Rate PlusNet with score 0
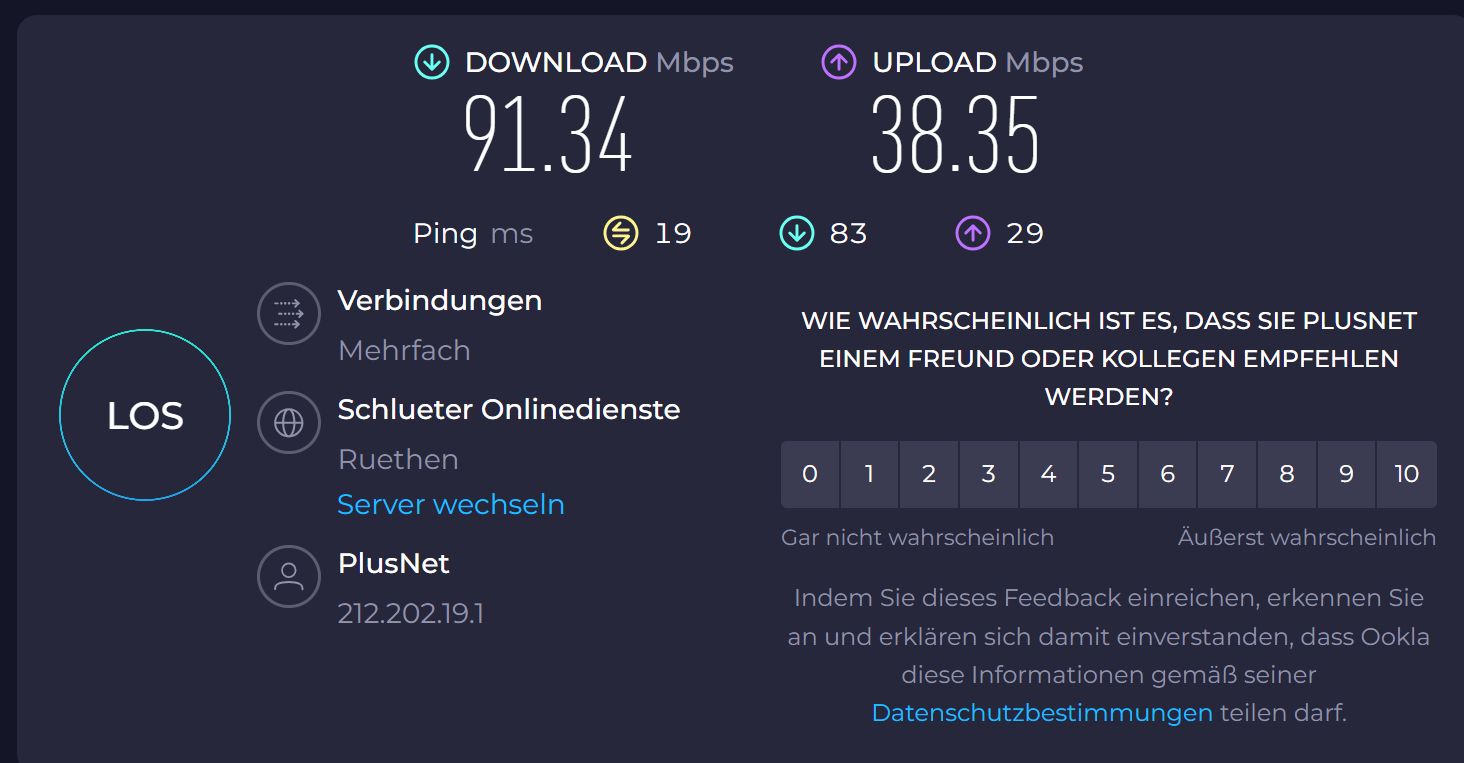 tap(810, 474)
